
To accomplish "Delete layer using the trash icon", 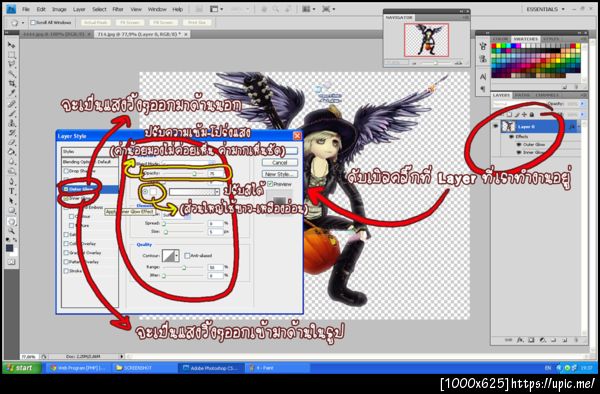I will pos(576,339).
